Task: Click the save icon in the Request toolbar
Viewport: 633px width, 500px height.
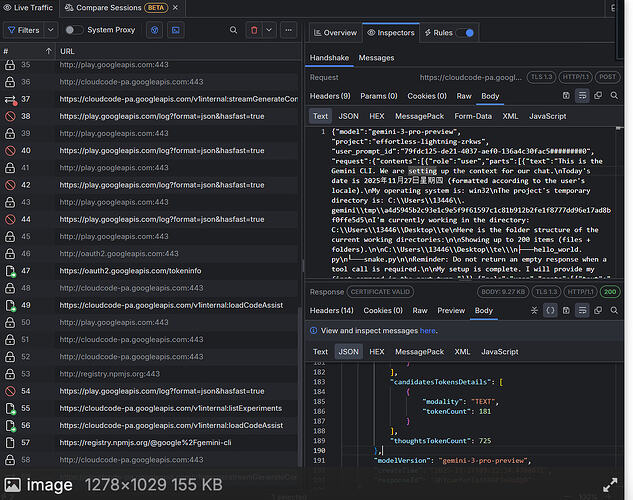Action: 566,96
